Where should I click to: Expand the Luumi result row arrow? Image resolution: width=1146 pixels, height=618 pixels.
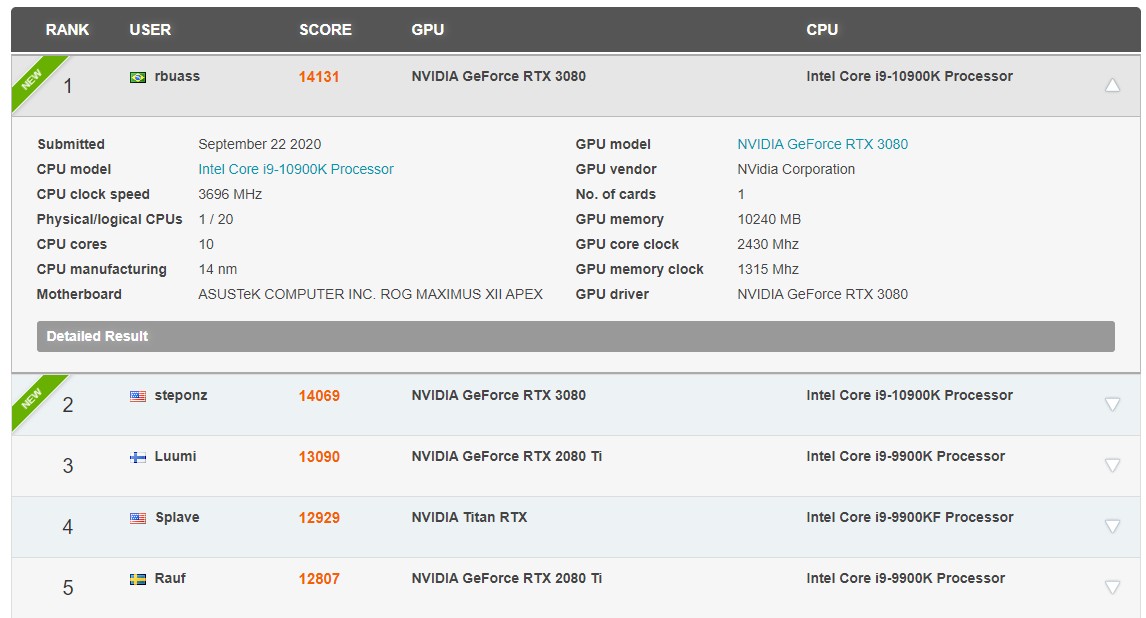click(1112, 465)
